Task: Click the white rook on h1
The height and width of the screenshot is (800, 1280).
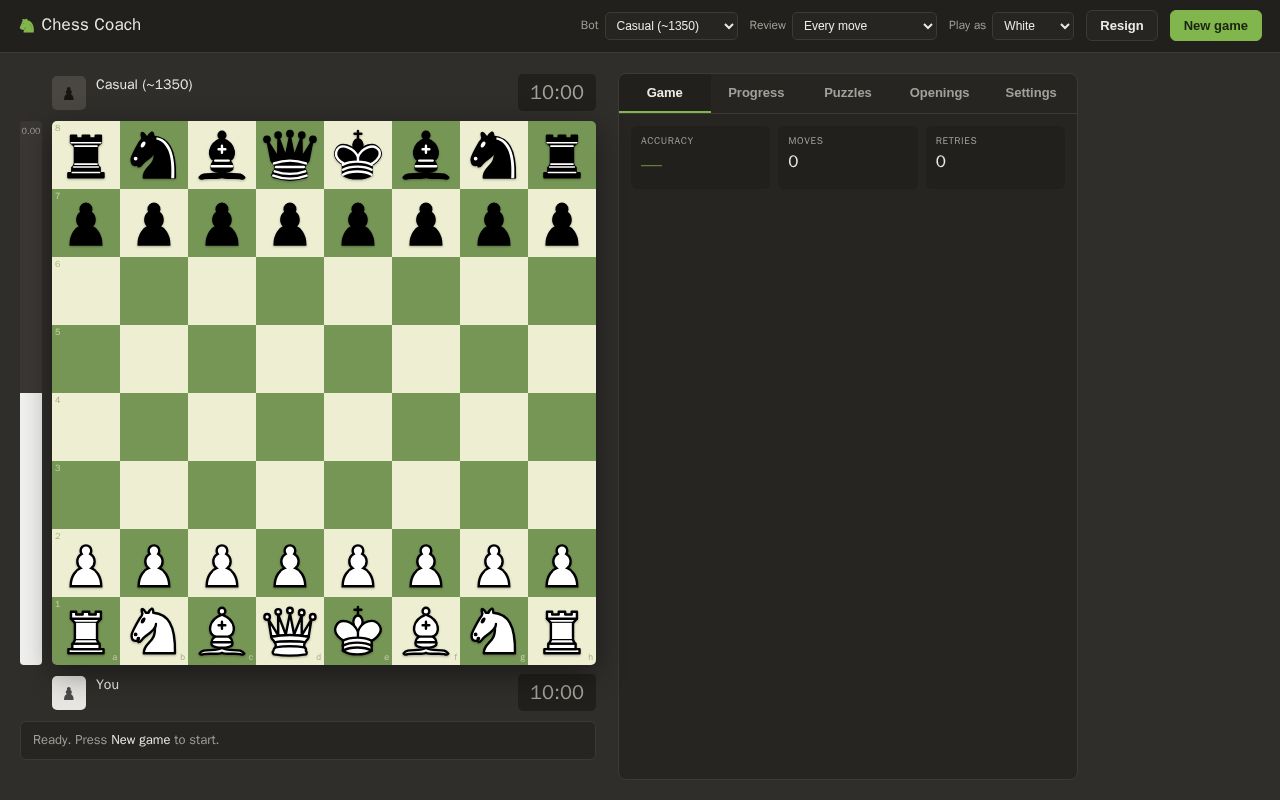Action: pyautogui.click(x=562, y=631)
